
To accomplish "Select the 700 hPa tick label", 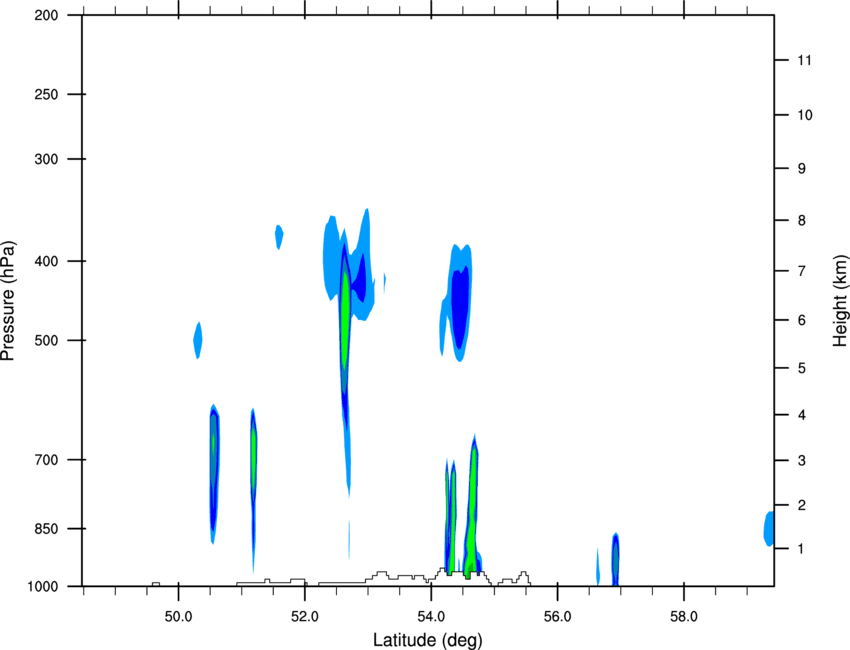I will pos(46,460).
